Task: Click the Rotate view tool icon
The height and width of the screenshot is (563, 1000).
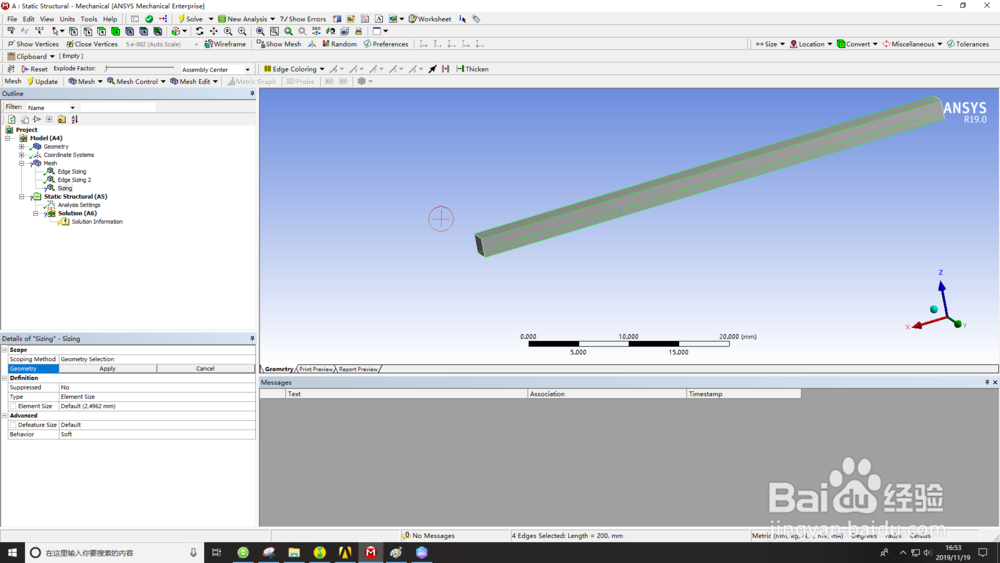Action: tap(200, 31)
